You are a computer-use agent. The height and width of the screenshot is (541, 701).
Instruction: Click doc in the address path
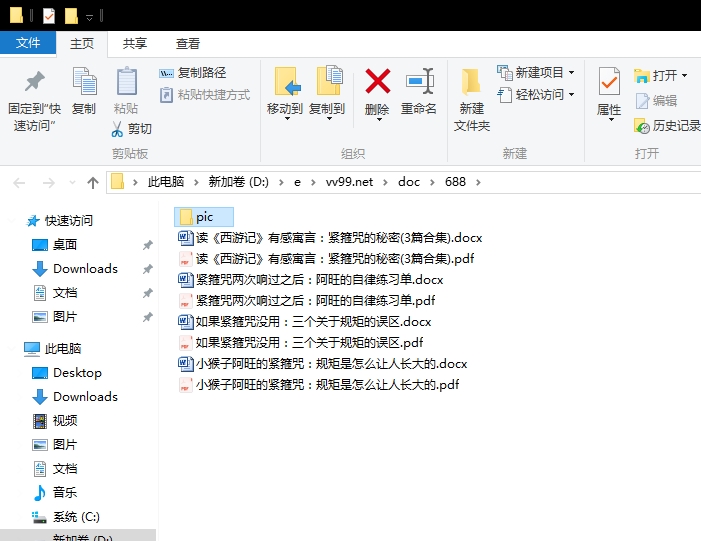click(x=409, y=182)
